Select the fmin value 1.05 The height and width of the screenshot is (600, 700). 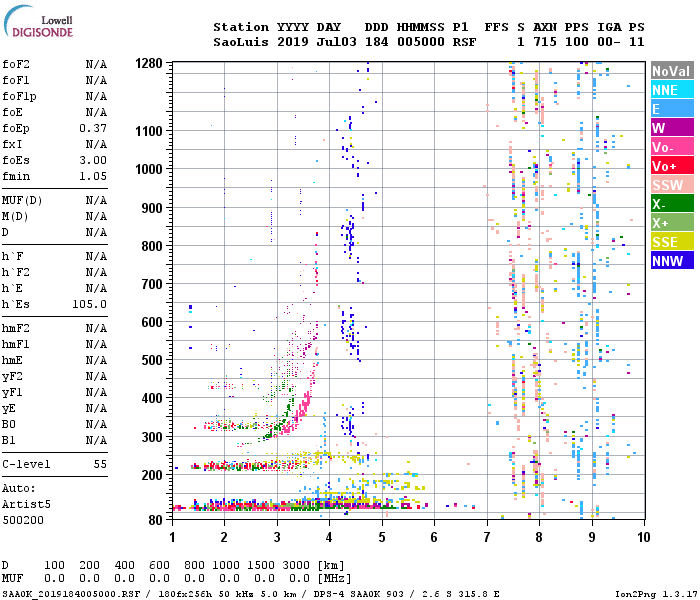tap(93, 176)
